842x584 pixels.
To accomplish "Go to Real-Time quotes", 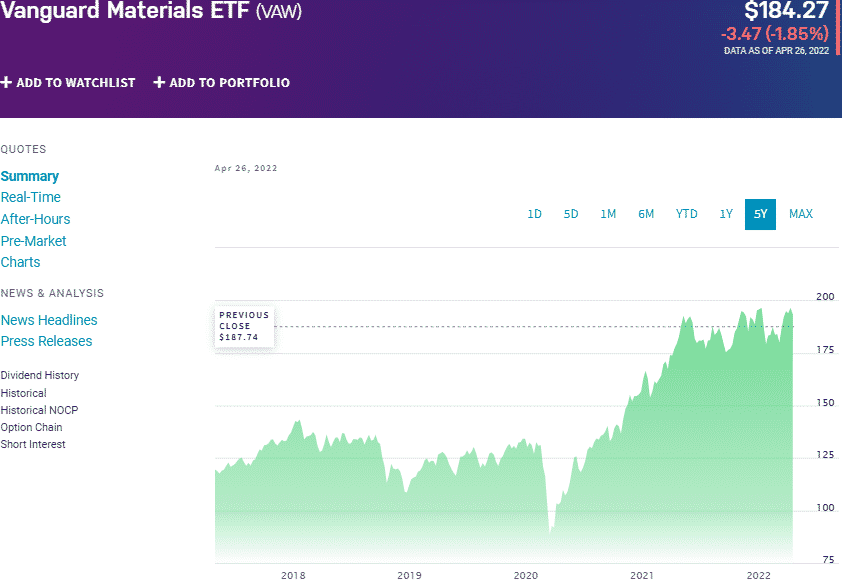I will pos(30,197).
